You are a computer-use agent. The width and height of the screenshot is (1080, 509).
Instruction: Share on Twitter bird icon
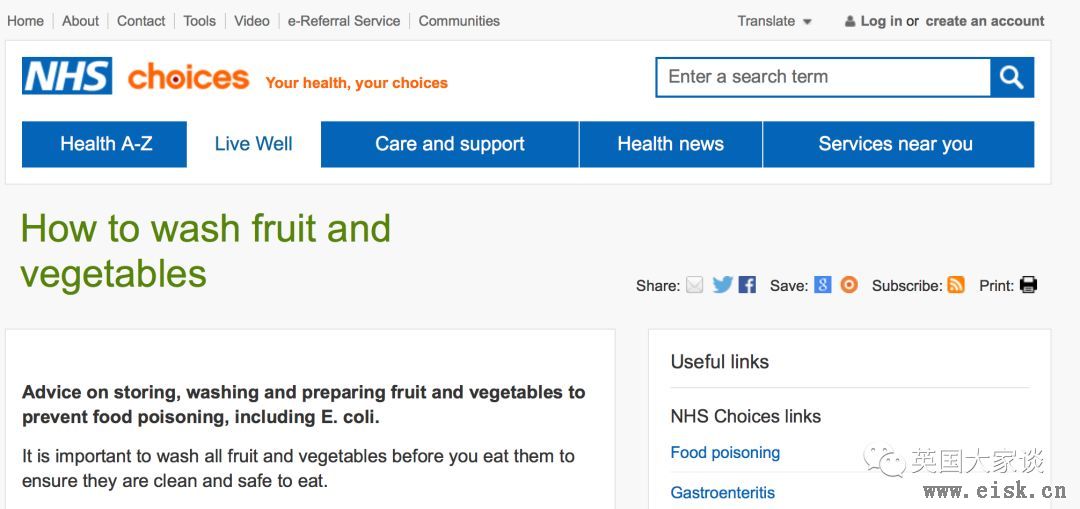(x=723, y=284)
